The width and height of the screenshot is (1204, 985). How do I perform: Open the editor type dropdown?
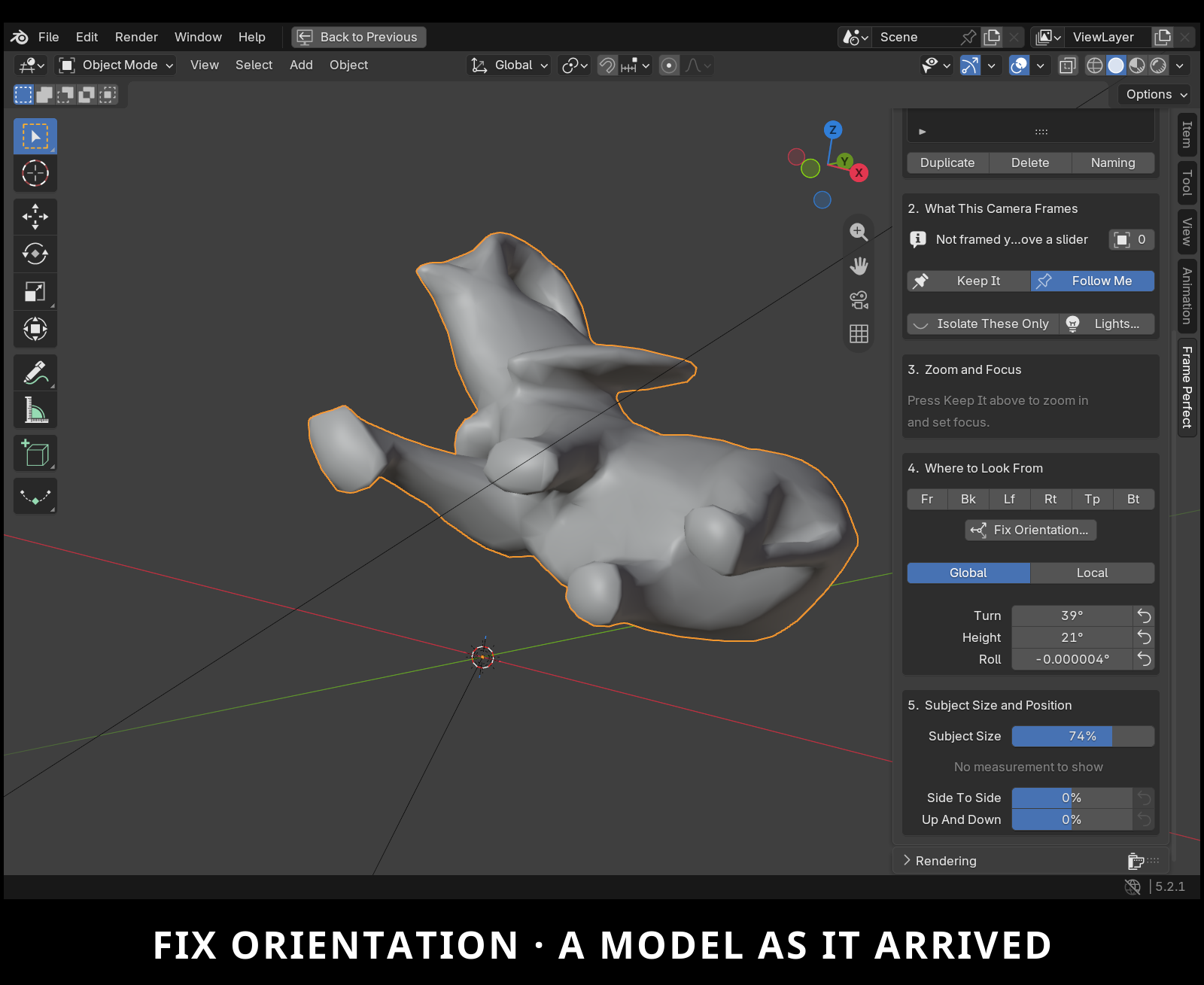pyautogui.click(x=31, y=65)
